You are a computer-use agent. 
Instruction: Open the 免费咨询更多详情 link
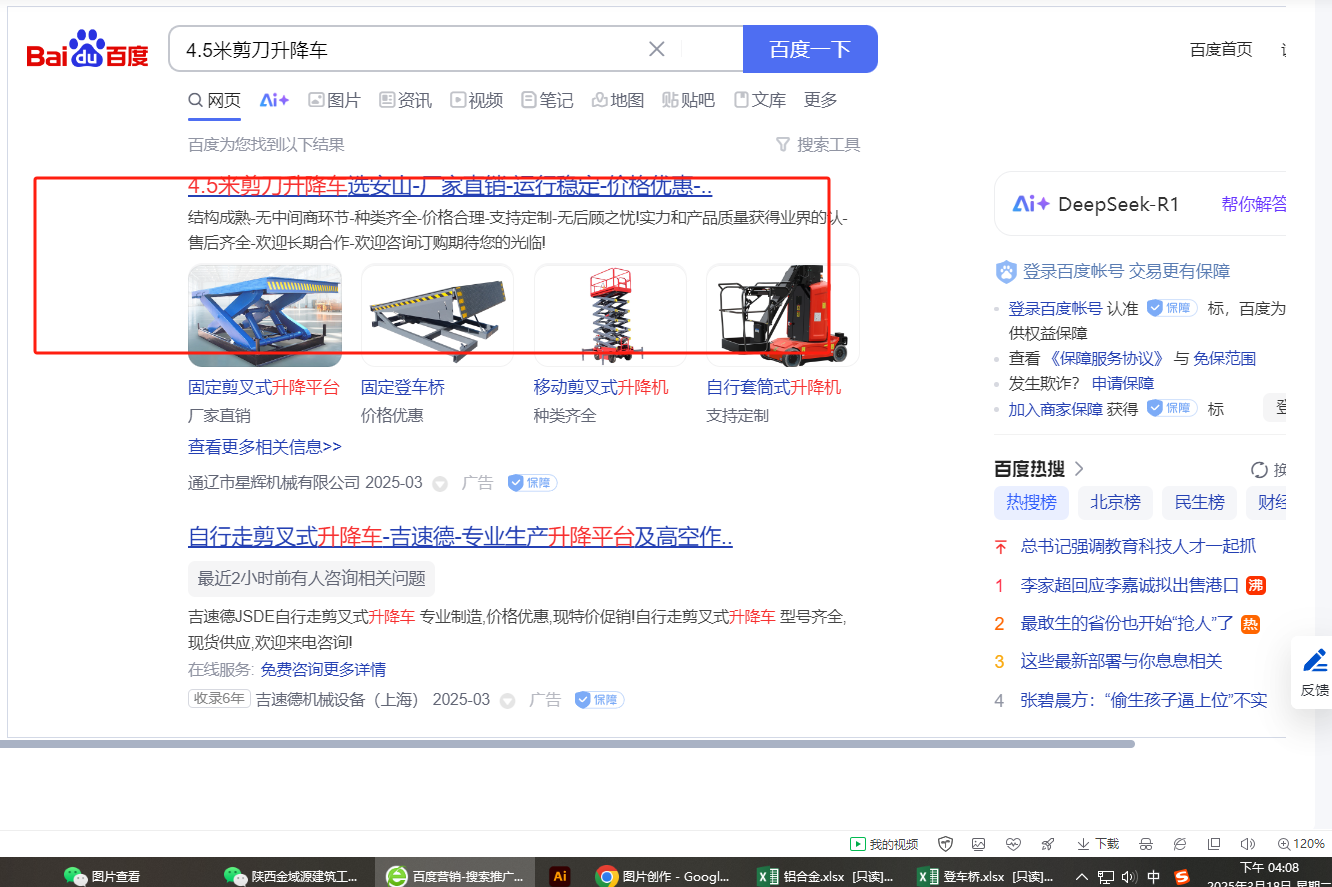click(323, 669)
